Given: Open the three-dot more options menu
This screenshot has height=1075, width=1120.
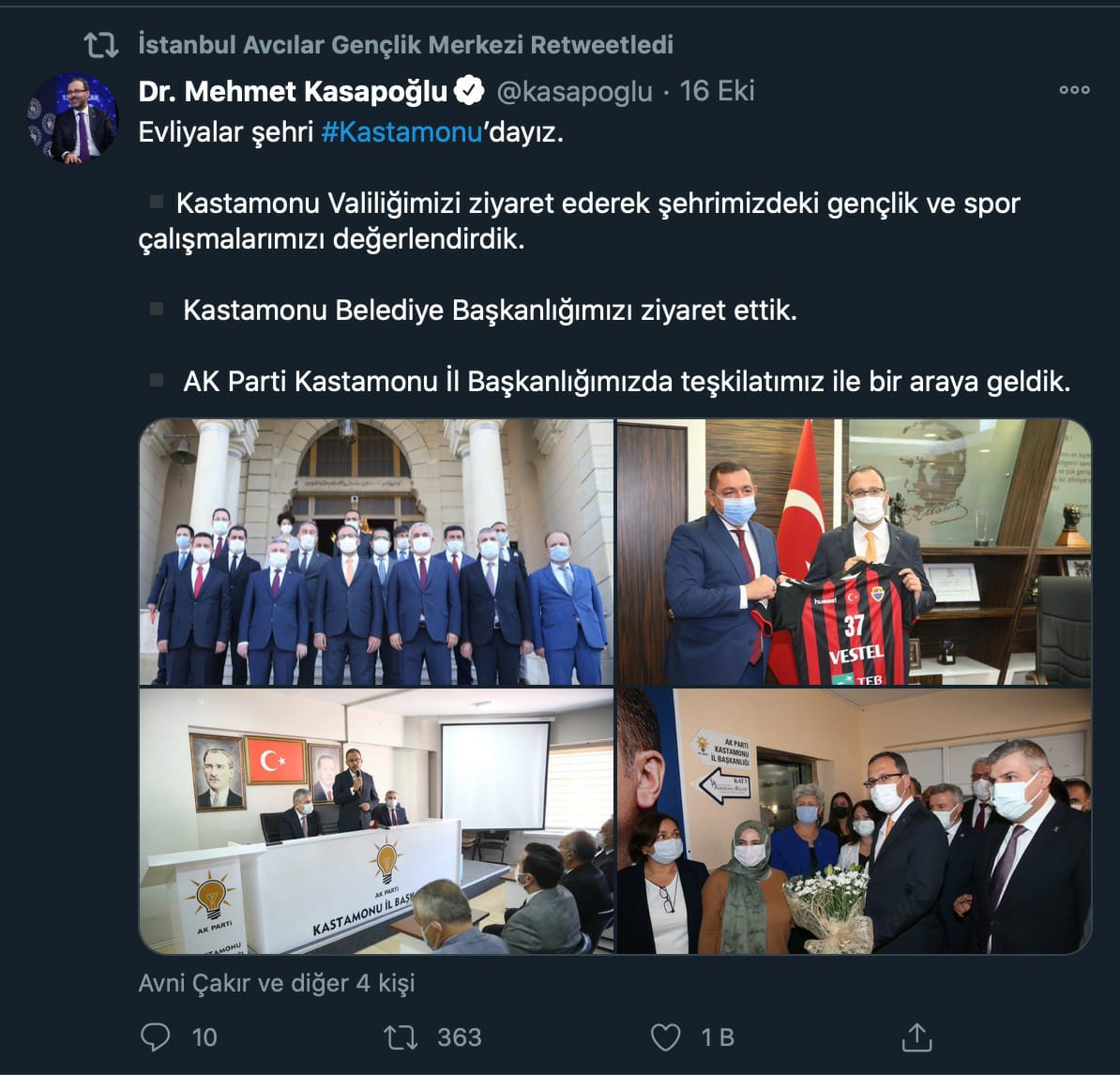Looking at the screenshot, I should coord(1074,90).
